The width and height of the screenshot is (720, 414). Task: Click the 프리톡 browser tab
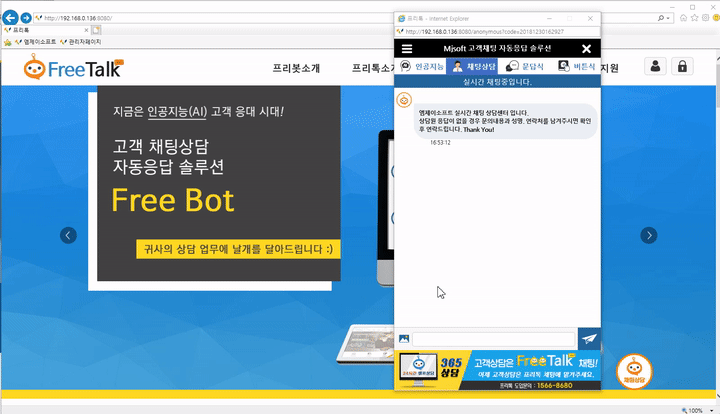tap(46, 30)
